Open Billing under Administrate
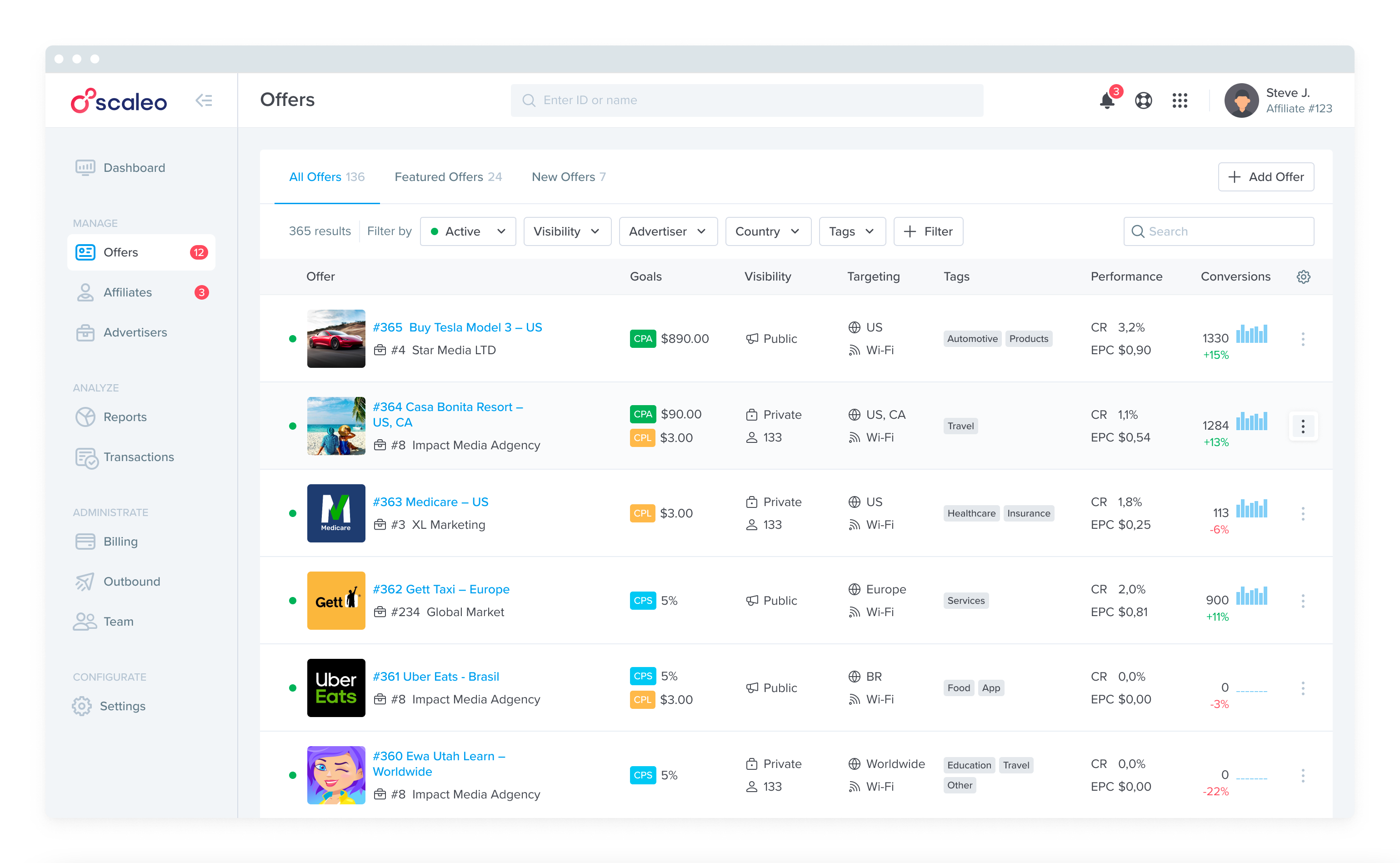Viewport: 1400px width, 863px height. tap(120, 541)
